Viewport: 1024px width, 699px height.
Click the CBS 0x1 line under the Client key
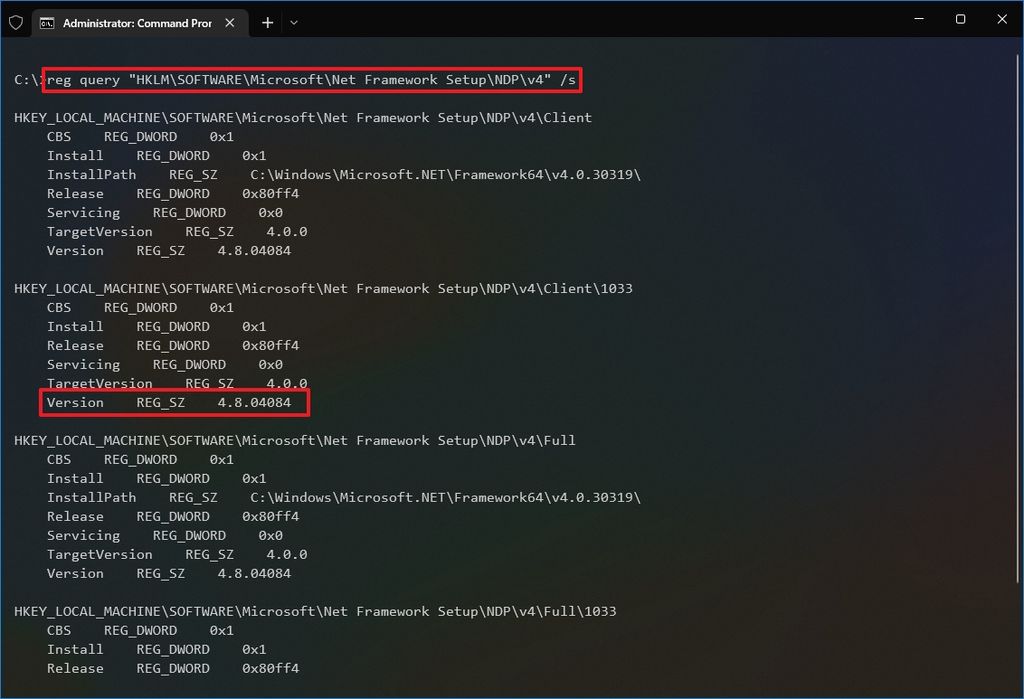[x=140, y=137]
